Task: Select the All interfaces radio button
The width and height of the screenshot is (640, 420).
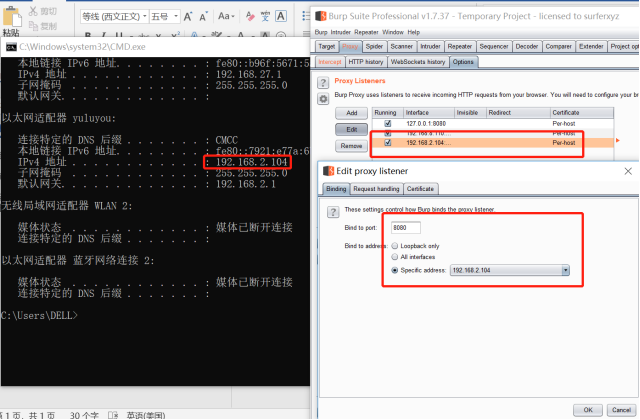Action: coord(395,257)
